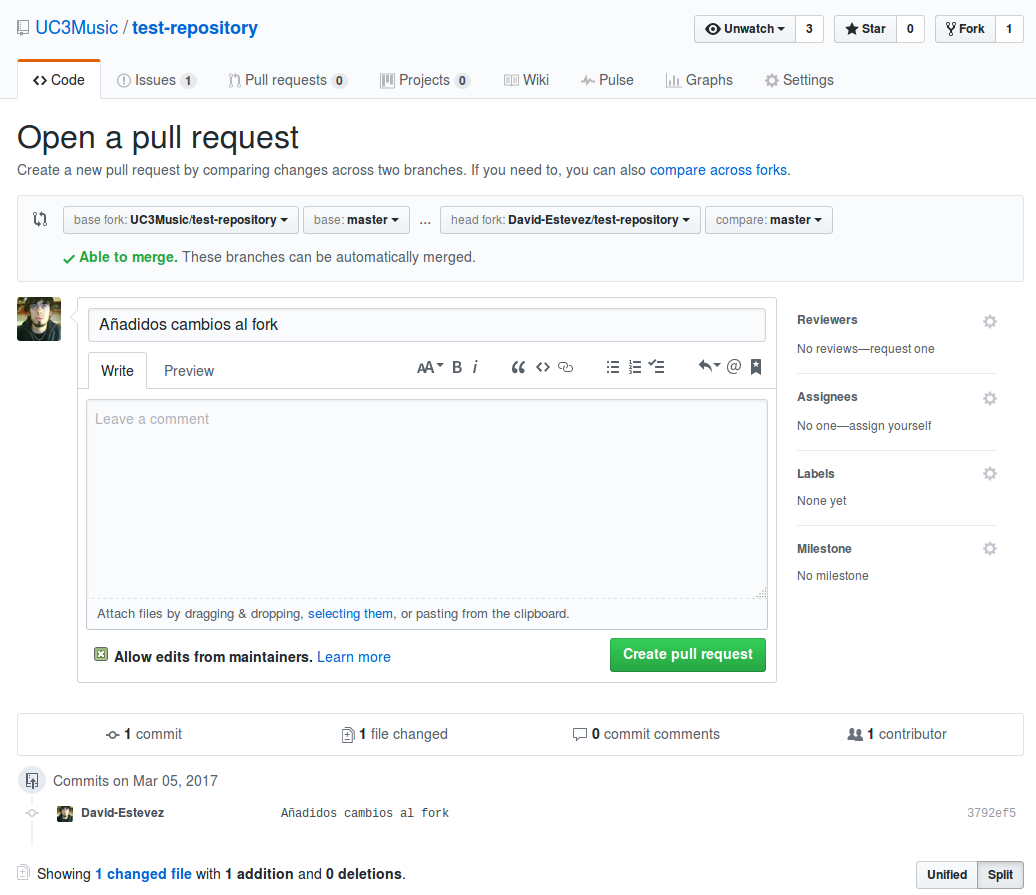Add a numbered list
This screenshot has width=1036, height=895.
click(x=635, y=367)
